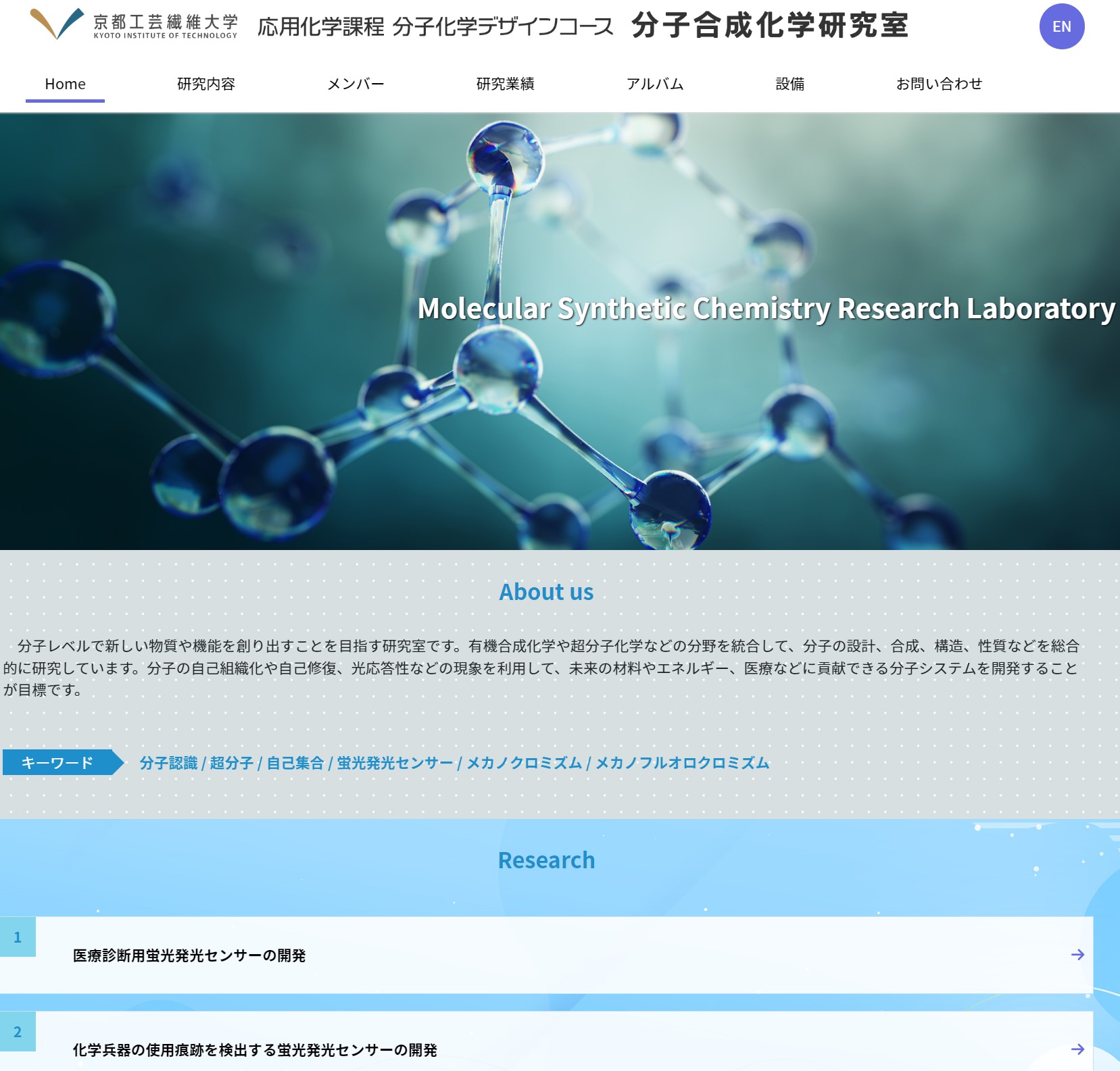The height and width of the screenshot is (1071, 1120).
Task: Open research item 化学兵器の使用痕跡を検出する蛍光発光センサーの開発
Action: [x=546, y=1041]
